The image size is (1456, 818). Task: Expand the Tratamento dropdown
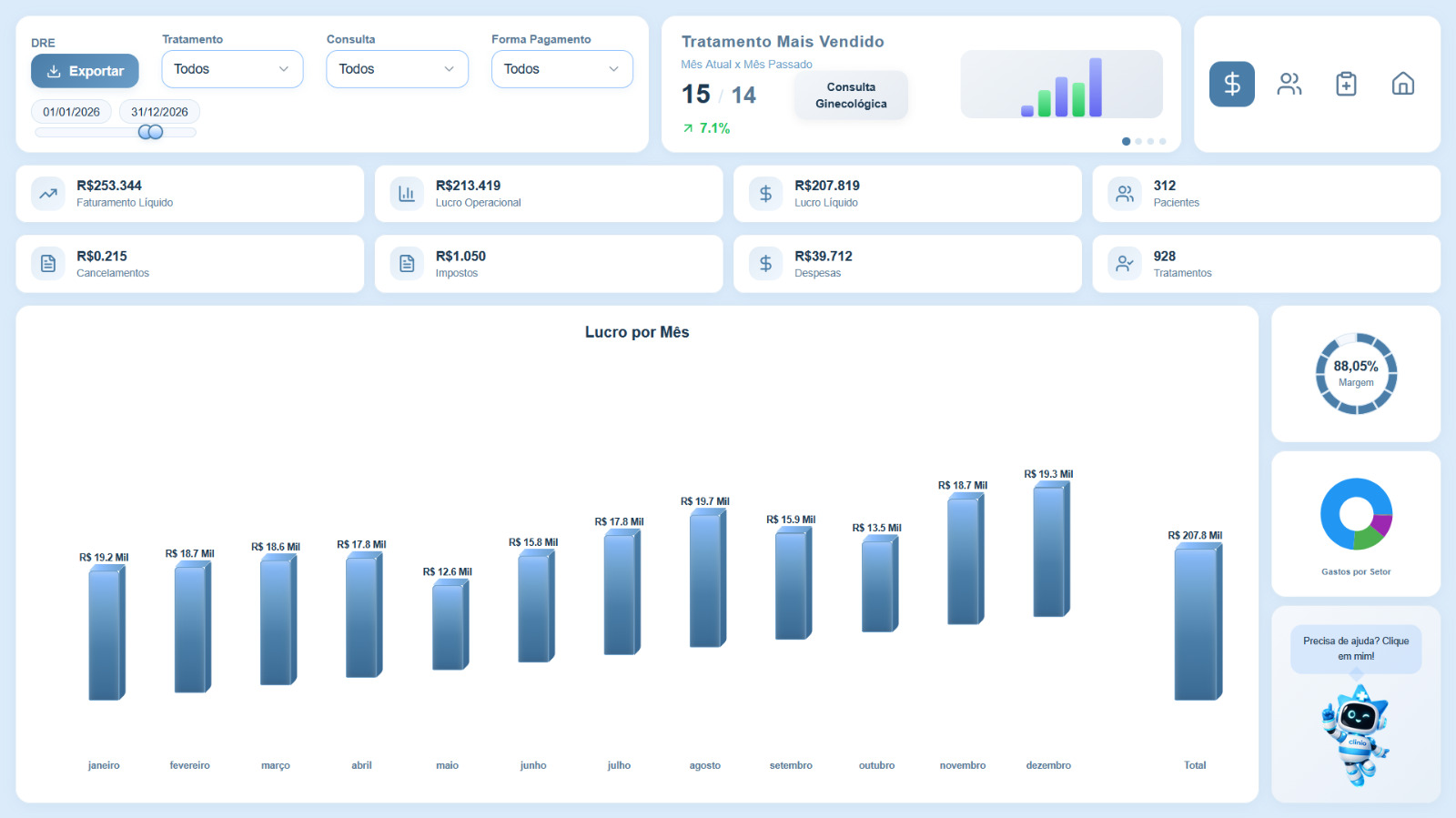pos(232,69)
